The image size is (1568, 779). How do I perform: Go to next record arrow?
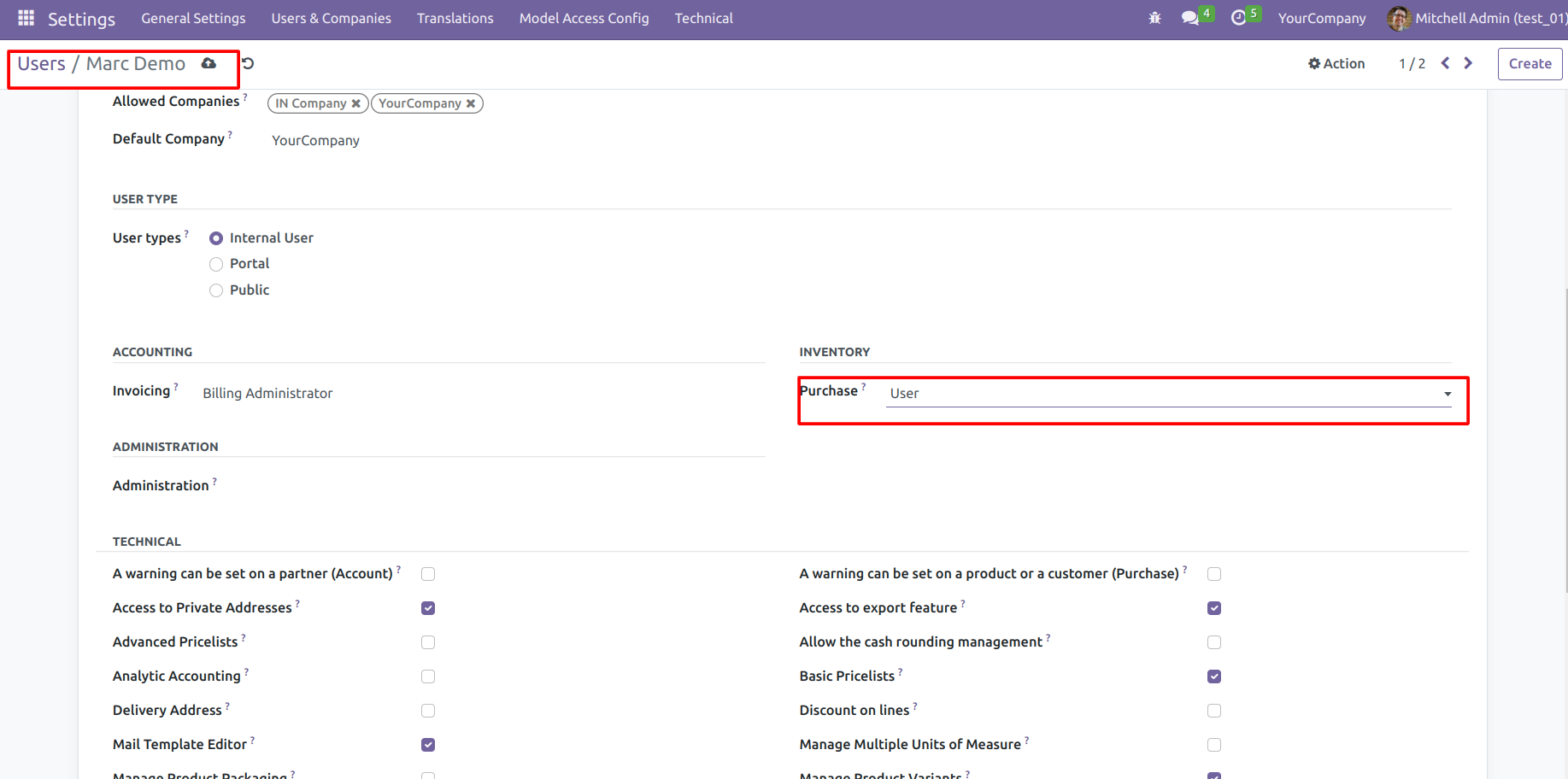pos(1468,63)
